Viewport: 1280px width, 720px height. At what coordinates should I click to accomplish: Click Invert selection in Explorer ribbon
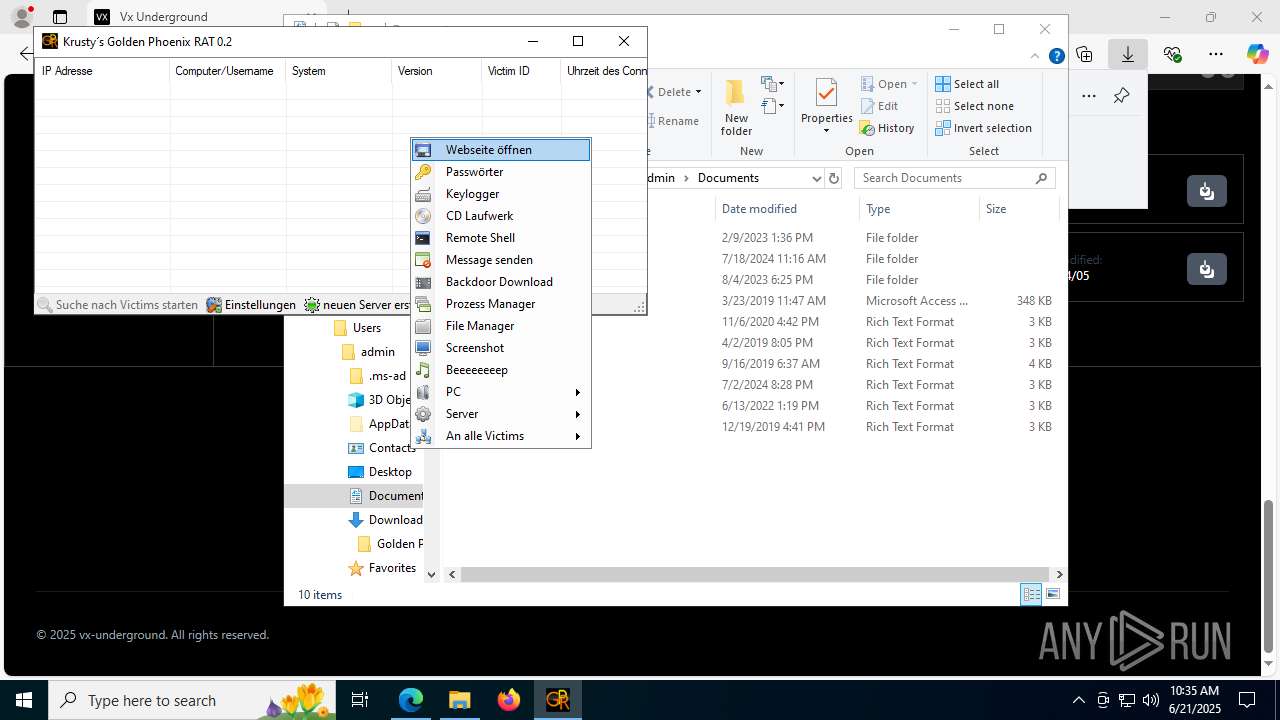click(983, 128)
